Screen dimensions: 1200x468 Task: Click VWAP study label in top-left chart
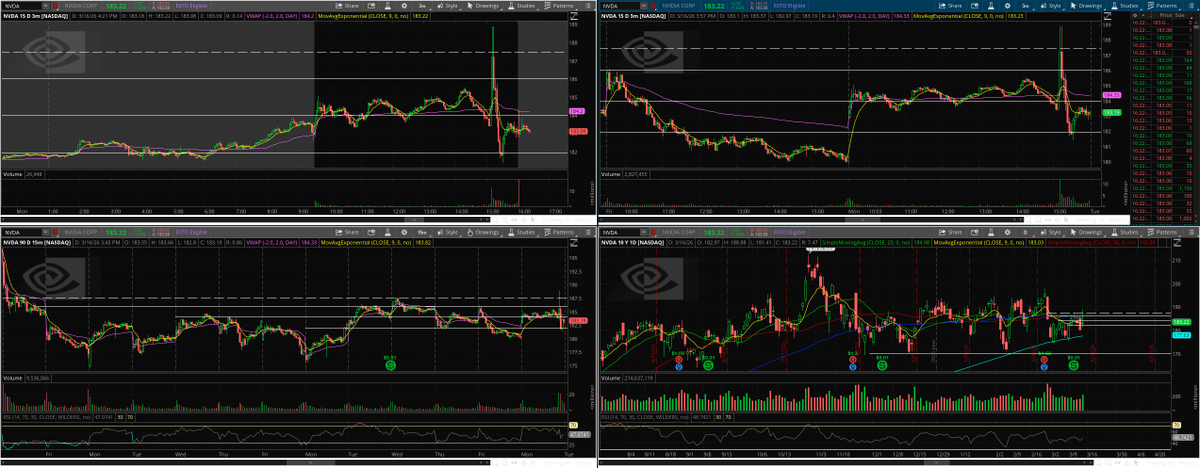coord(272,16)
